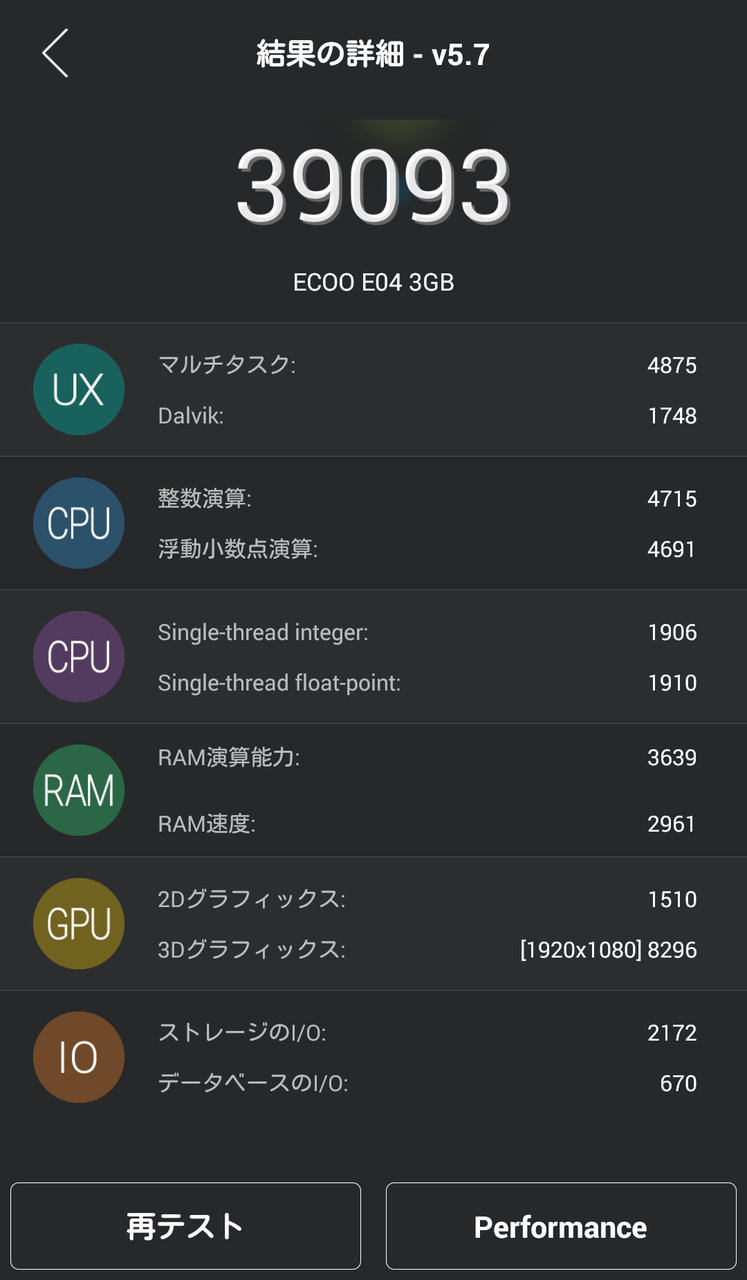Select the blue CPU category icon
Image resolution: width=747 pixels, height=1280 pixels.
(x=79, y=523)
